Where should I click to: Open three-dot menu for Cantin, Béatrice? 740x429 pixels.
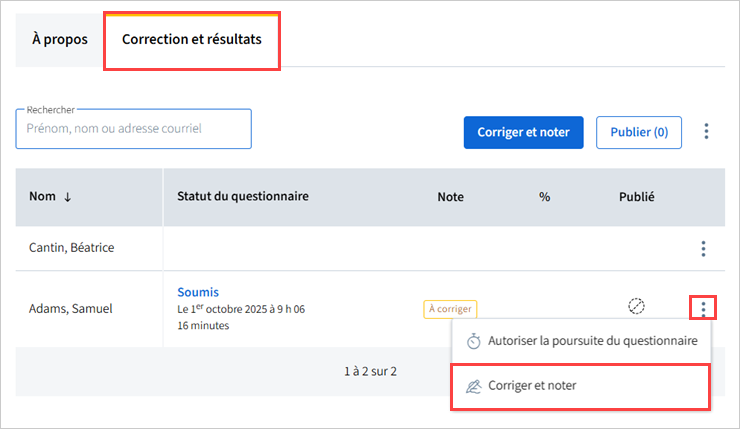coord(703,248)
